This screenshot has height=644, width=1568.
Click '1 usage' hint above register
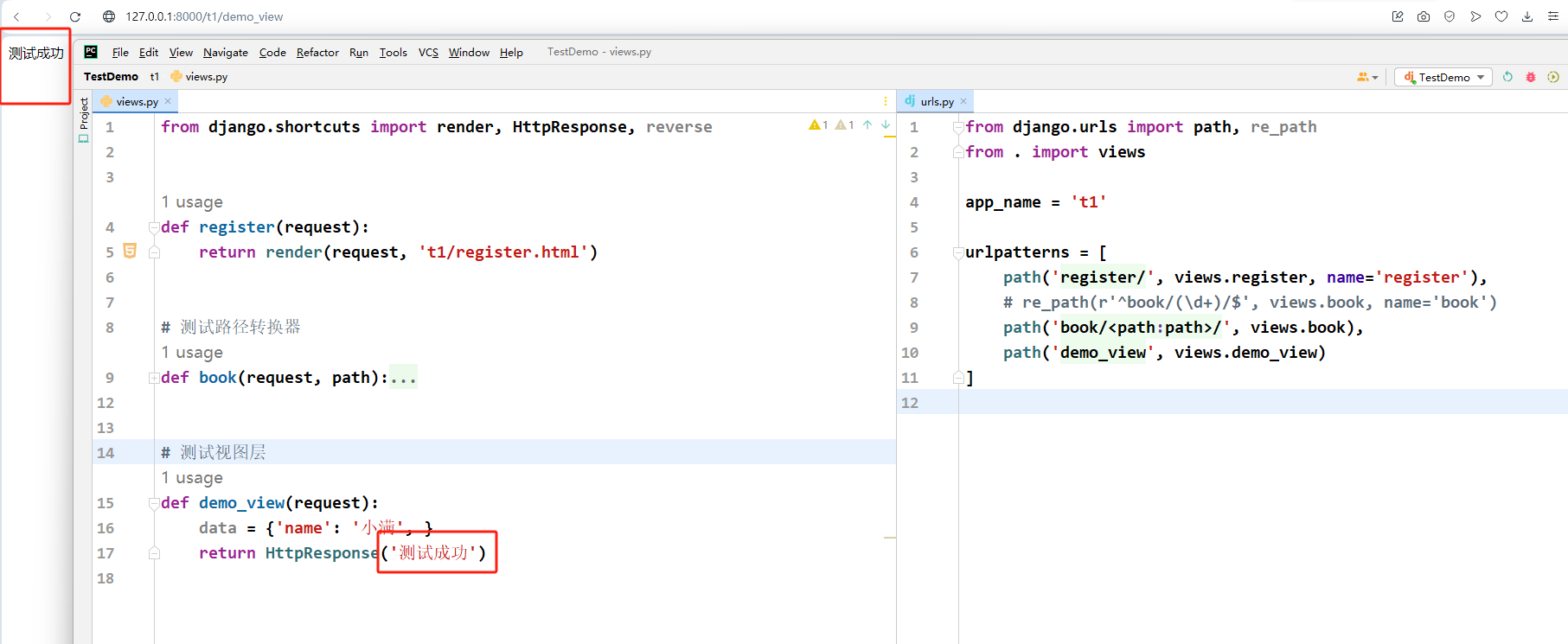(x=192, y=202)
